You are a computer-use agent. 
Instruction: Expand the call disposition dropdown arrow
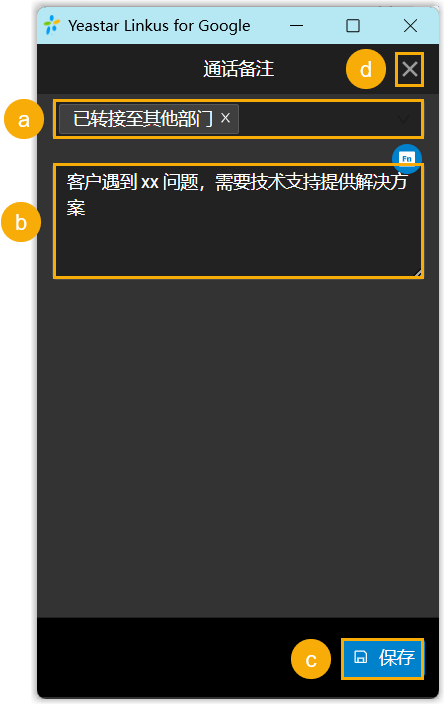pos(403,119)
